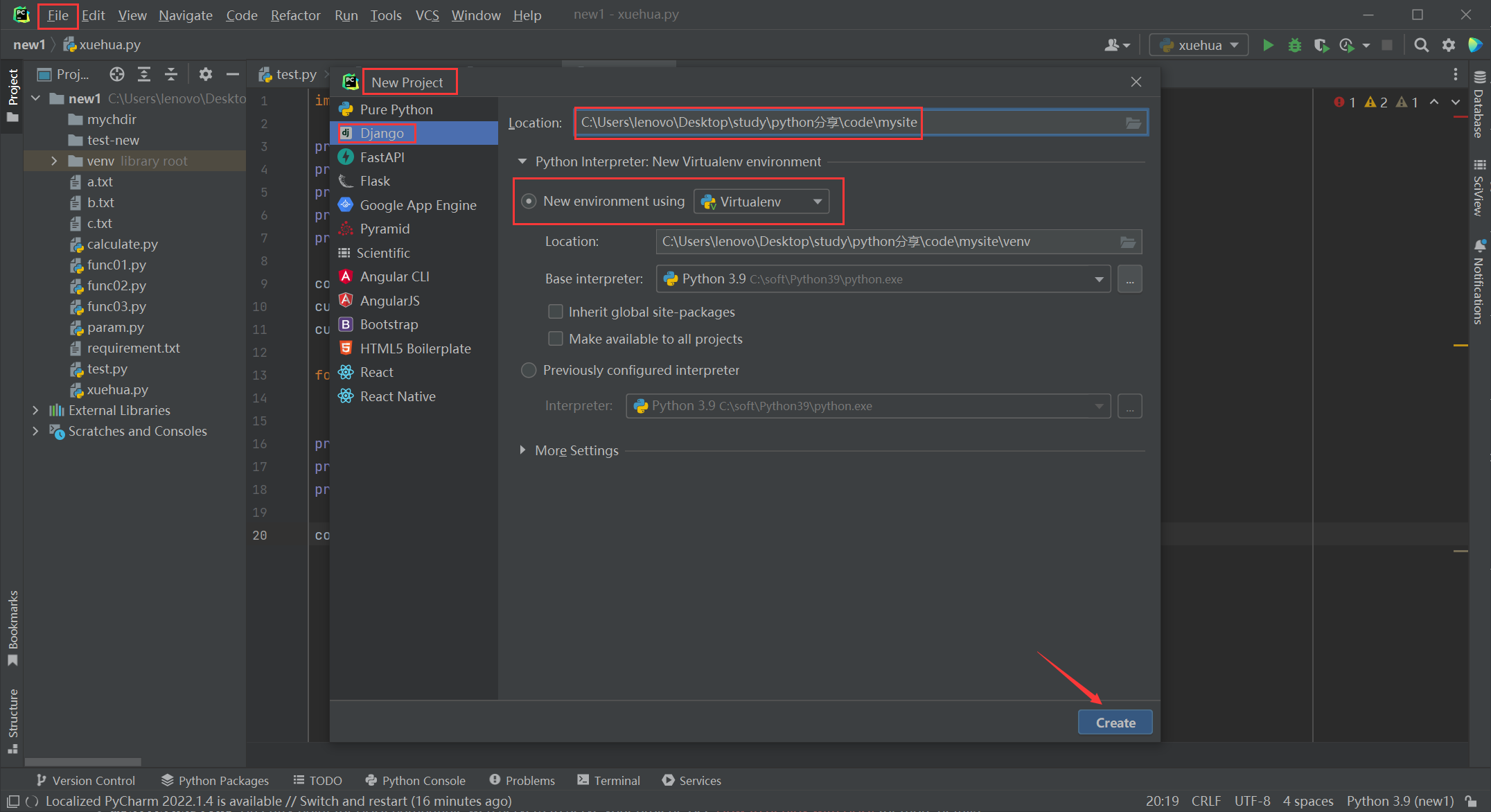Click the Project panel horizontal scrollbar
The image size is (1491, 812).
click(83, 761)
